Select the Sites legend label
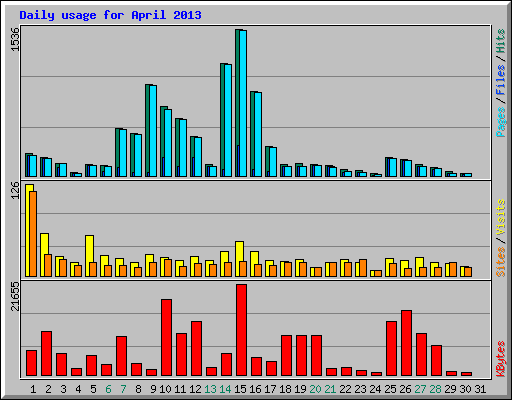512x400 pixels. coord(501,262)
